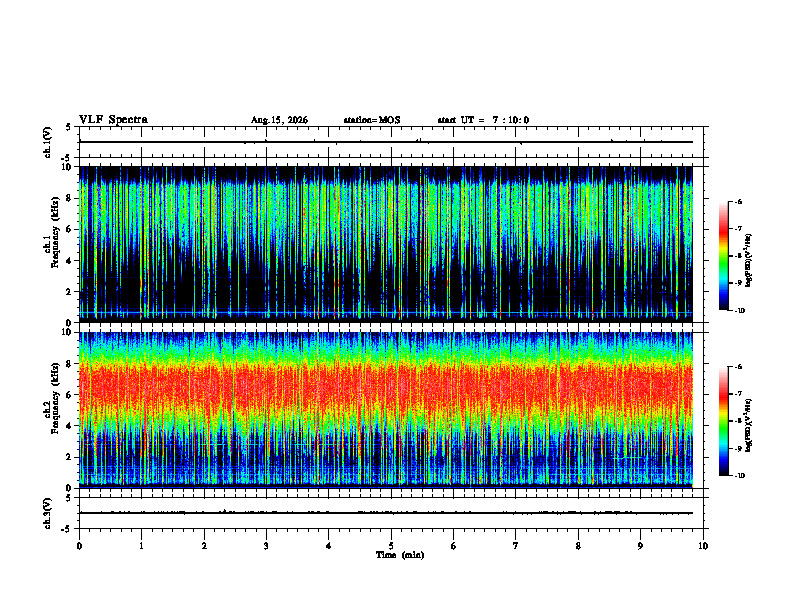792x612 pixels.
Task: Click the ch.1 spectrogram color bar
Action: click(724, 256)
